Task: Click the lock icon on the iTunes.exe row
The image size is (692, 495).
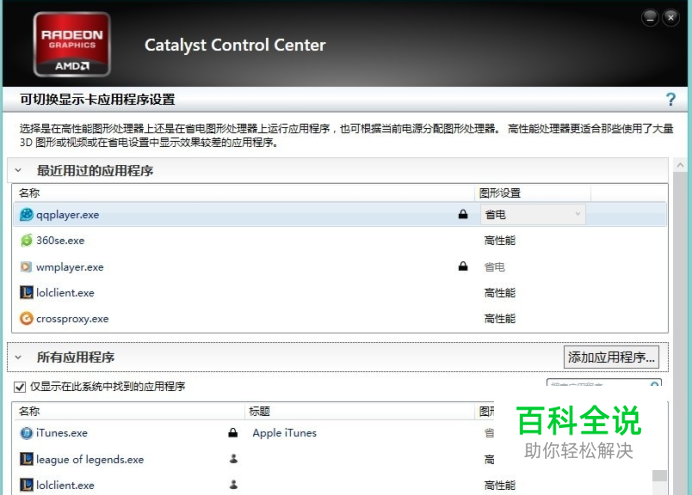Action: [x=233, y=433]
